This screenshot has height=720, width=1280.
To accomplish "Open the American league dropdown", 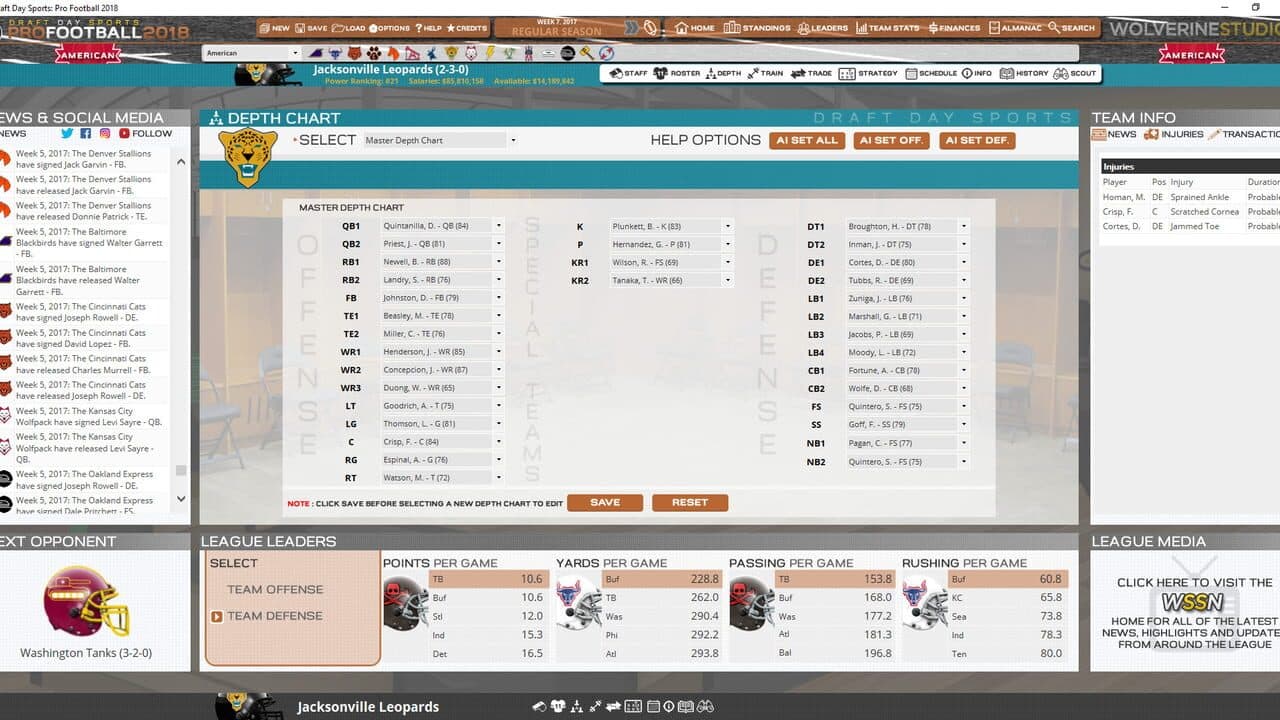I will (x=251, y=53).
